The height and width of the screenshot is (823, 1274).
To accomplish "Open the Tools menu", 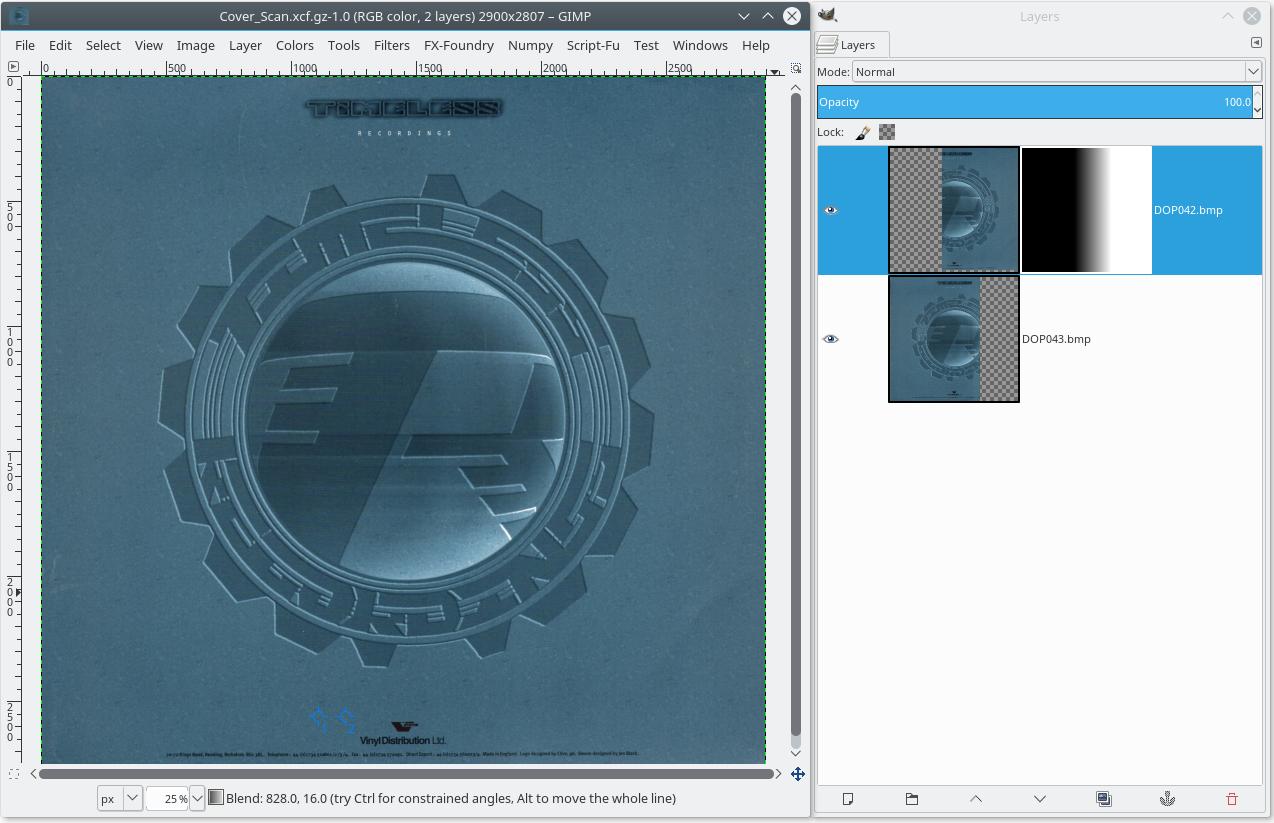I will (x=343, y=45).
